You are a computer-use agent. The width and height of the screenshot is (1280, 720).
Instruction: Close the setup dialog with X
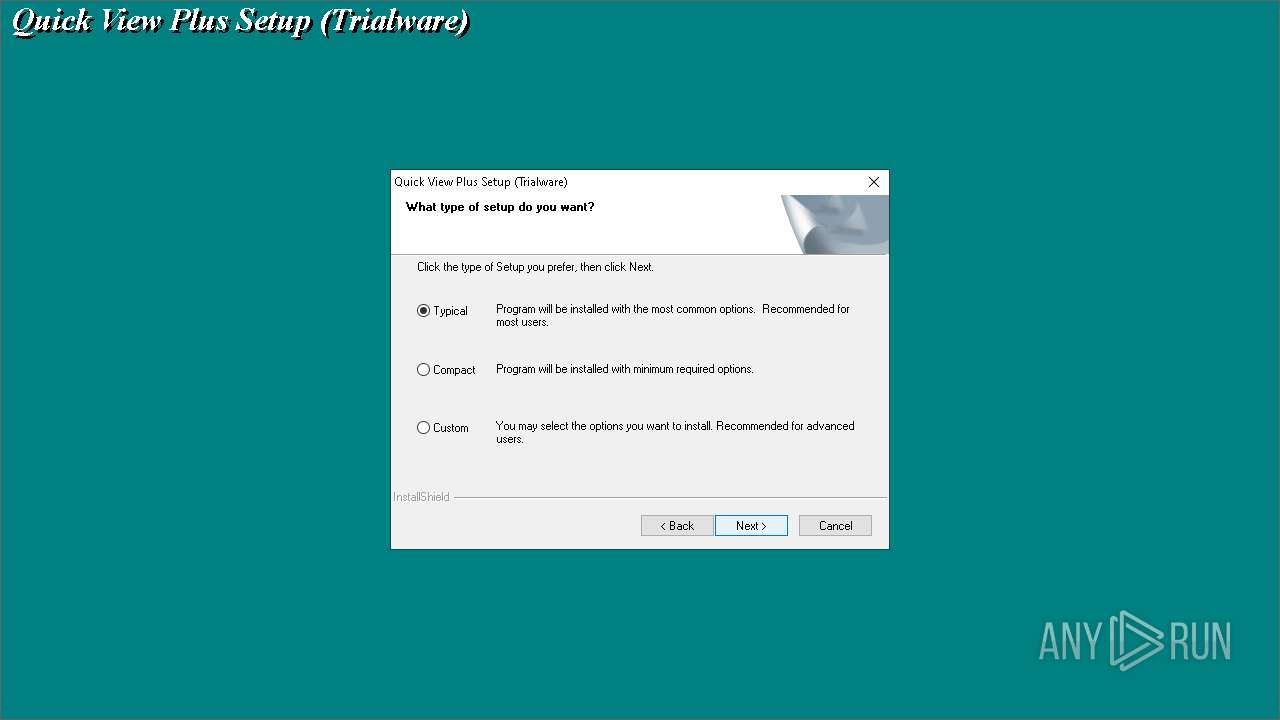pos(874,182)
